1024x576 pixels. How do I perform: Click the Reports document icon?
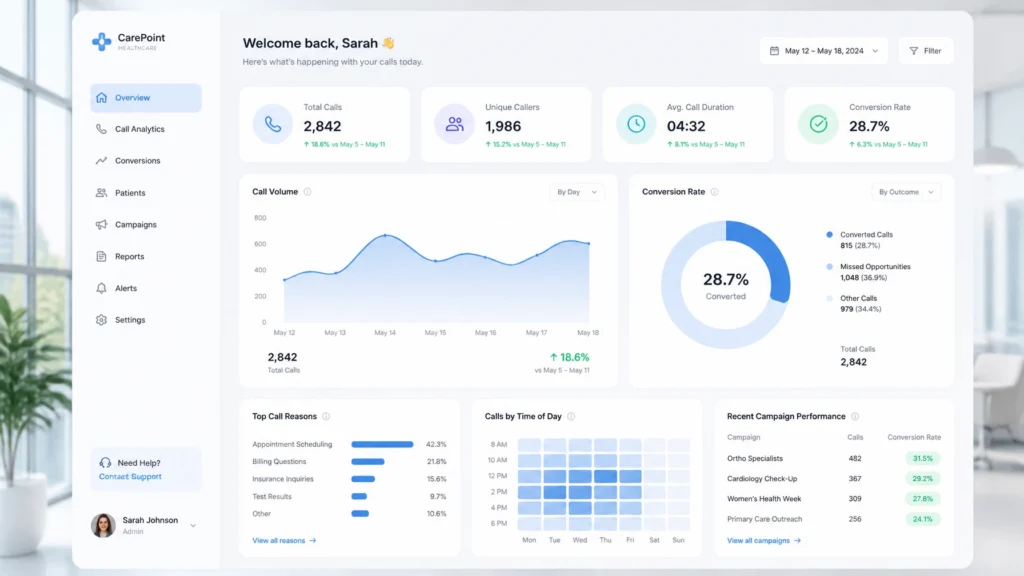[101, 257]
